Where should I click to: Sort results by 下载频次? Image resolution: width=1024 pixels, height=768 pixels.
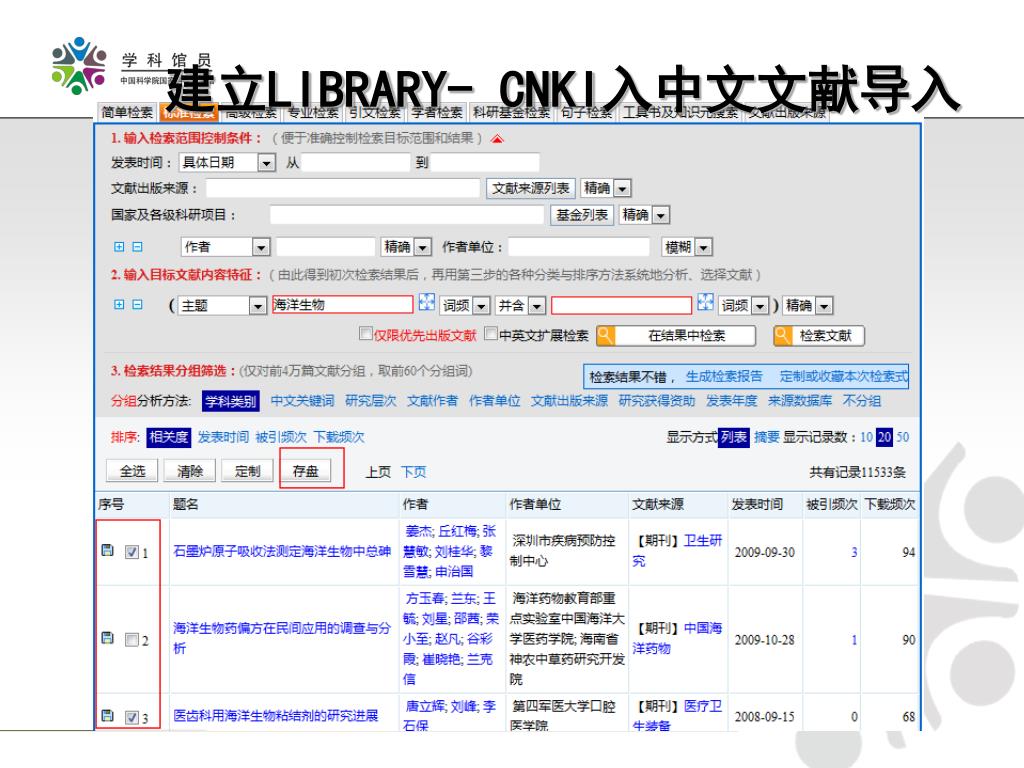[339, 437]
